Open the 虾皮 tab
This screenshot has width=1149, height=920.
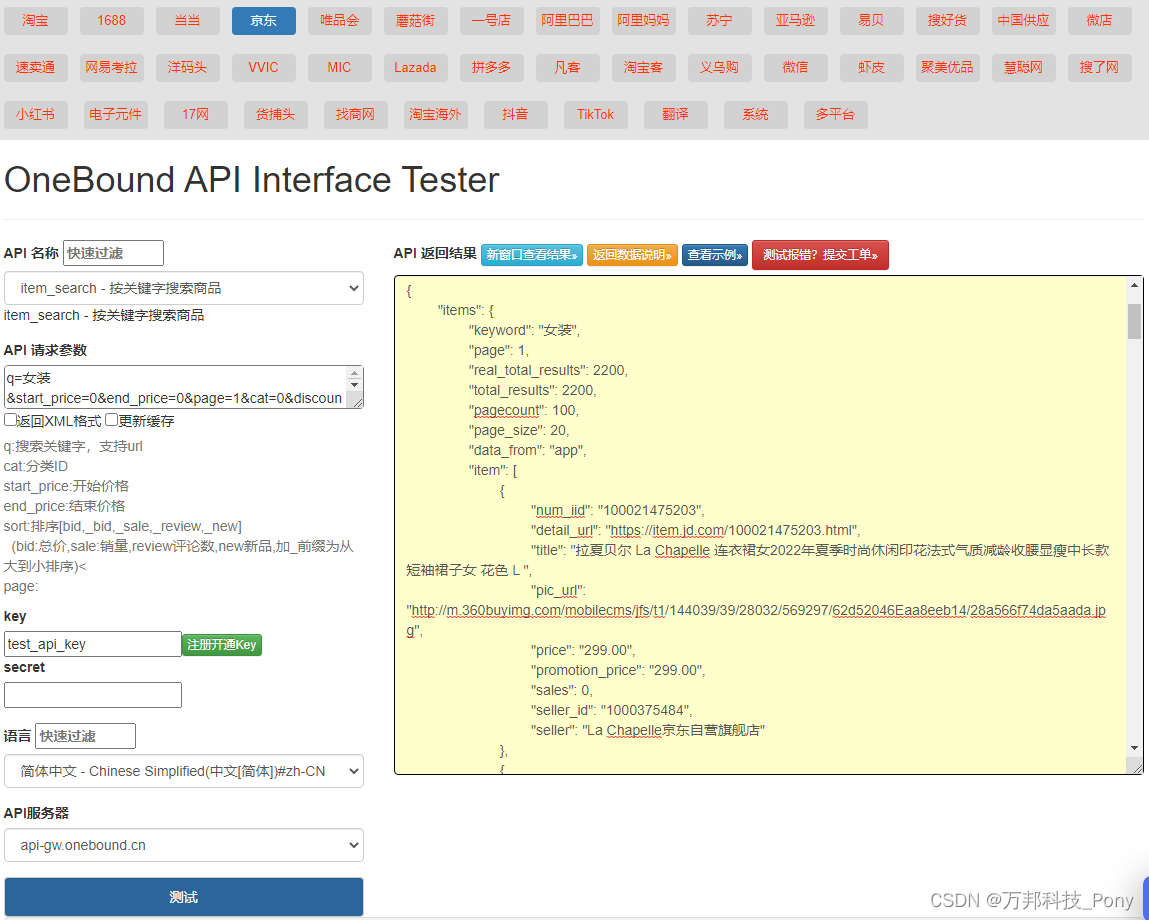[x=871, y=67]
